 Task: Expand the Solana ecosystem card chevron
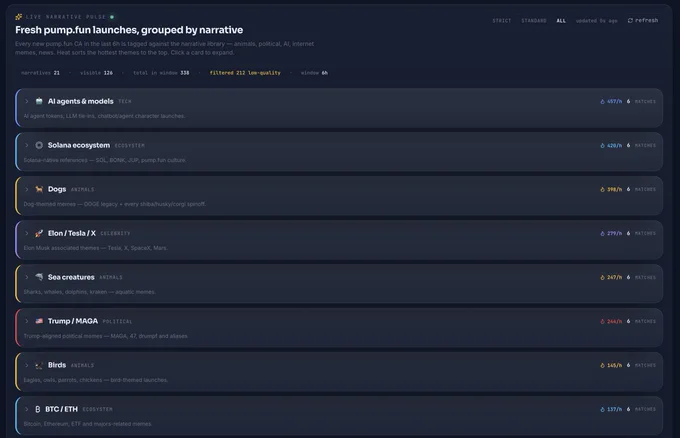coord(26,145)
